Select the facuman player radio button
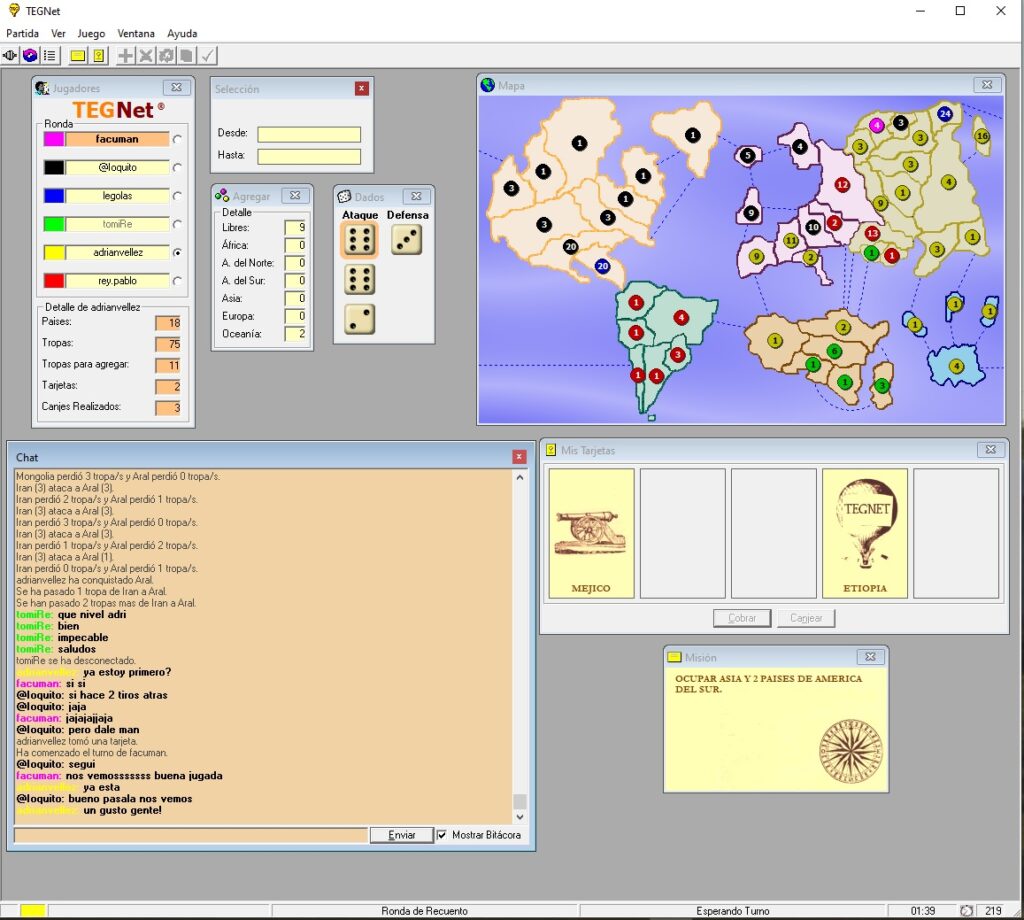This screenshot has width=1024, height=920. (177, 140)
